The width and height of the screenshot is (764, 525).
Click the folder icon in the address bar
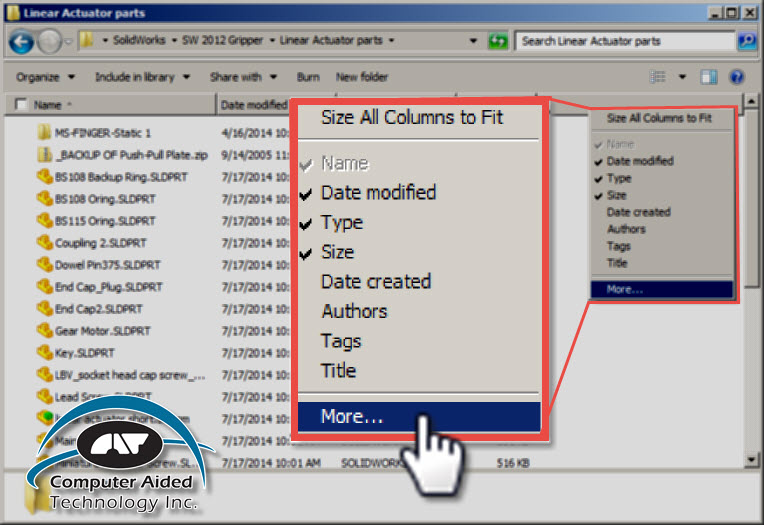tap(87, 39)
